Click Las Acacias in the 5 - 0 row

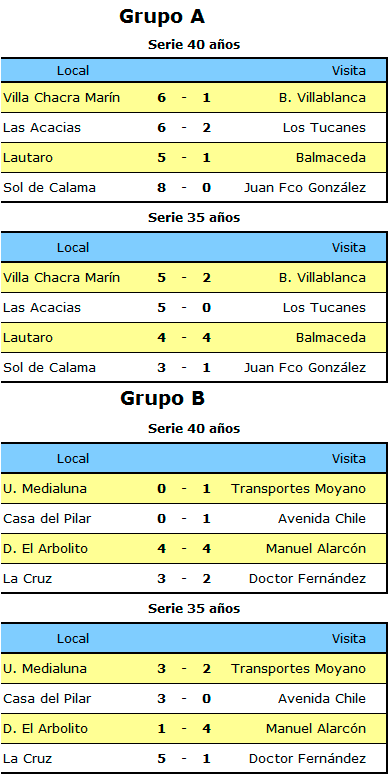coord(42,308)
